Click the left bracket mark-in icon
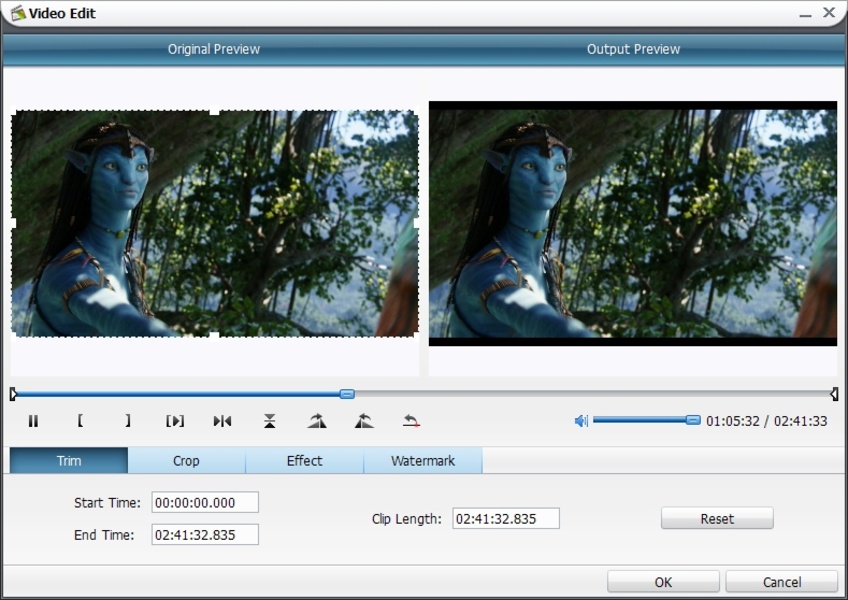The height and width of the screenshot is (600, 848). coord(80,421)
